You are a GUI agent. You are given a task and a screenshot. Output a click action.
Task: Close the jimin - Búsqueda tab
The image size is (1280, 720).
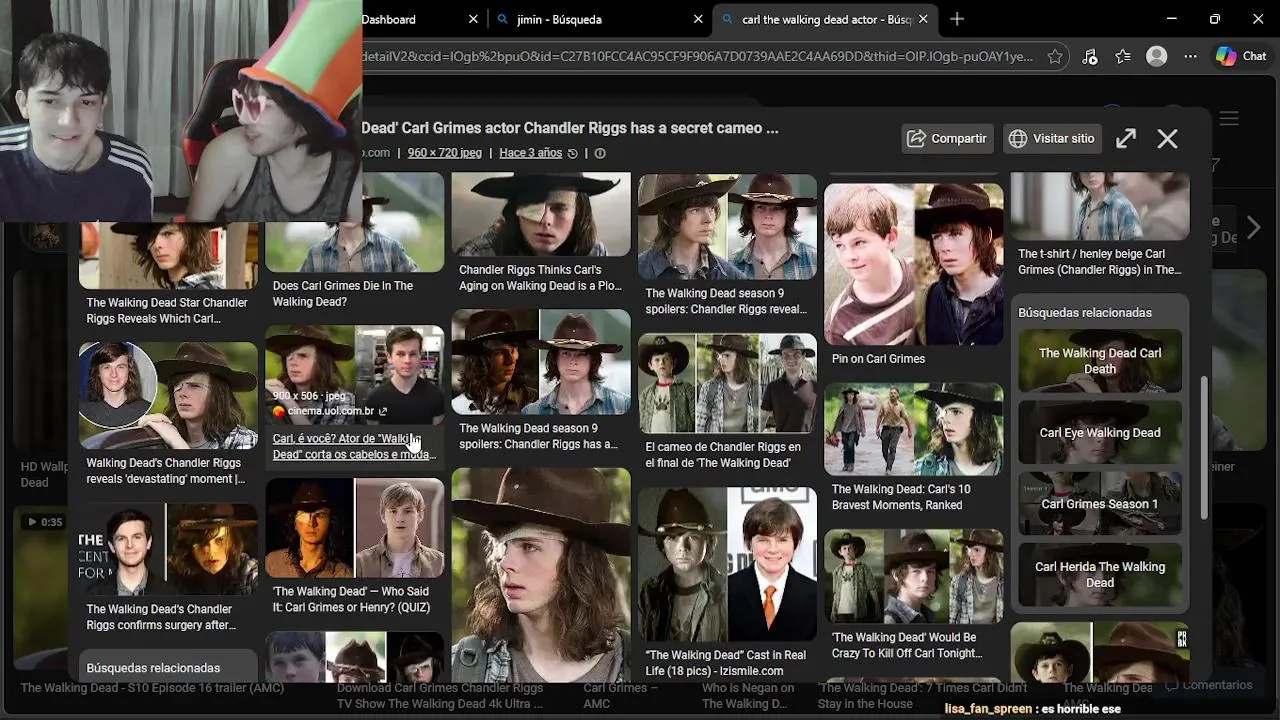(x=698, y=19)
